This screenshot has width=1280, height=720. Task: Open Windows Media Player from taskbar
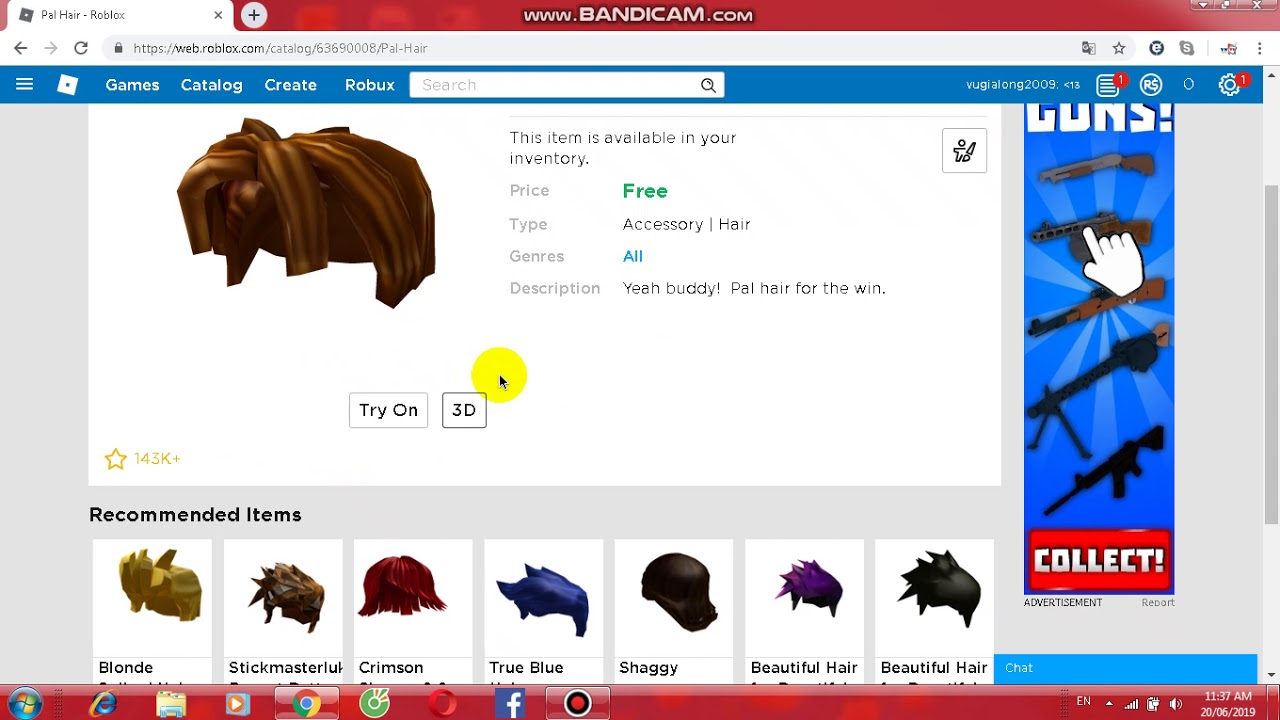(x=237, y=704)
